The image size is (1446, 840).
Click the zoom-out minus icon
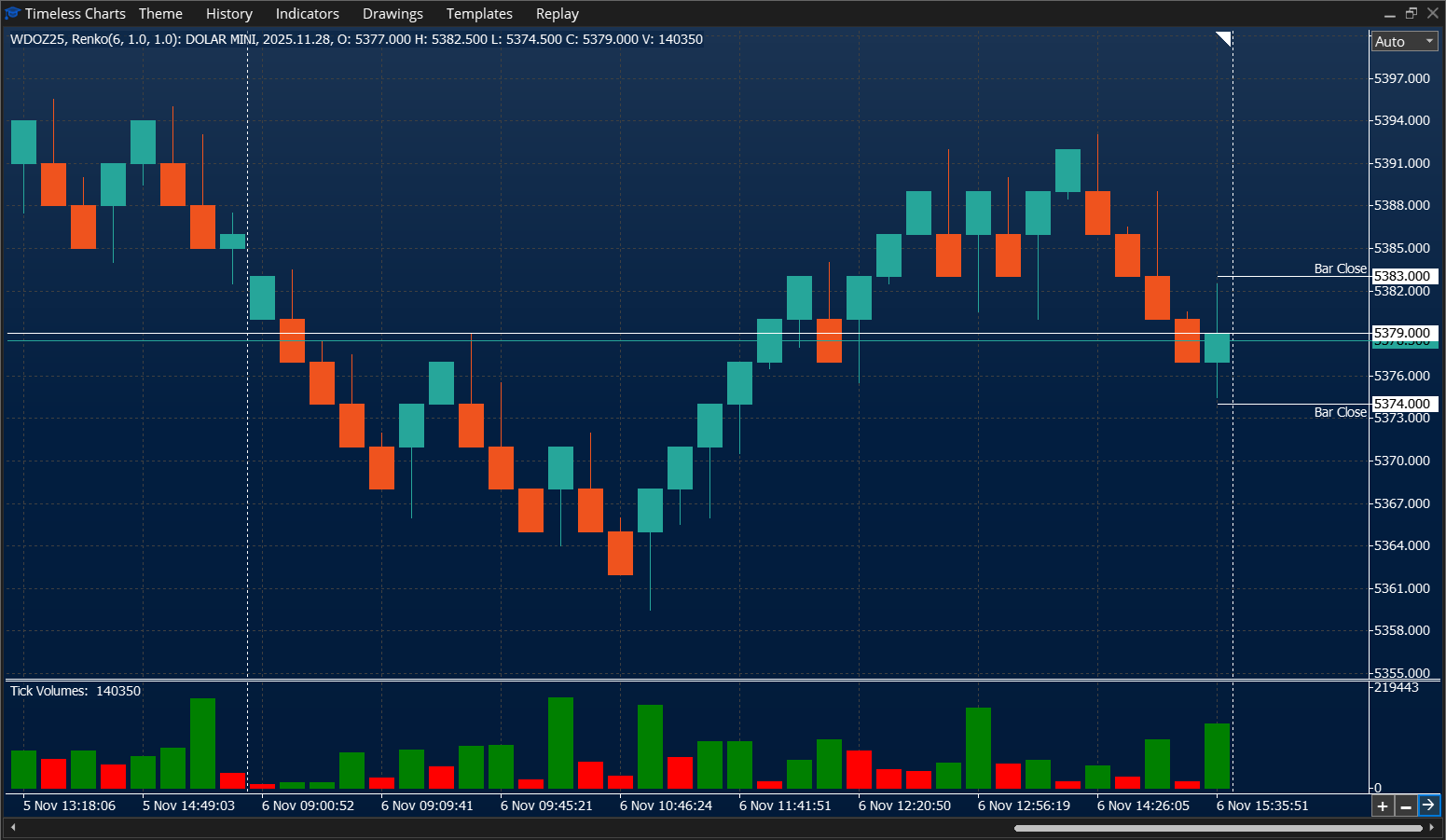click(x=1405, y=805)
